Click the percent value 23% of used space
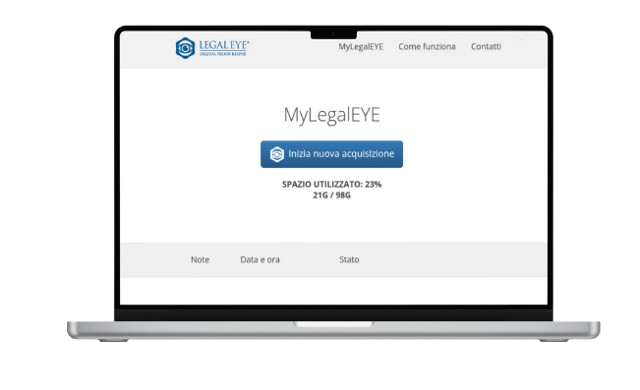 click(373, 184)
